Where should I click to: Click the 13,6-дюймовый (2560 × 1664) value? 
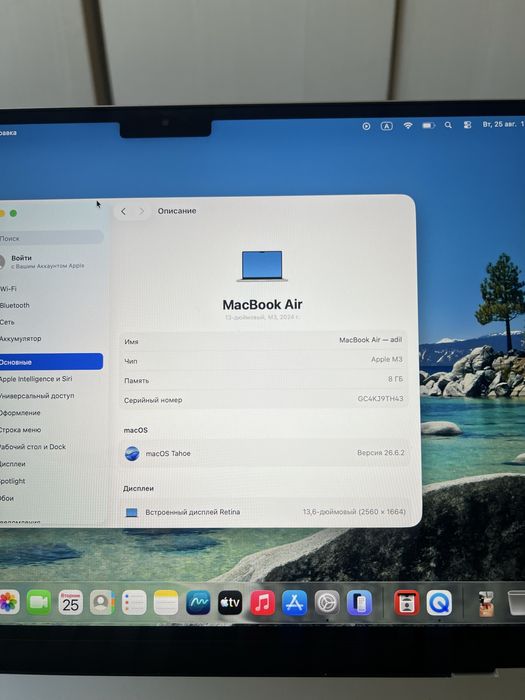tap(354, 512)
